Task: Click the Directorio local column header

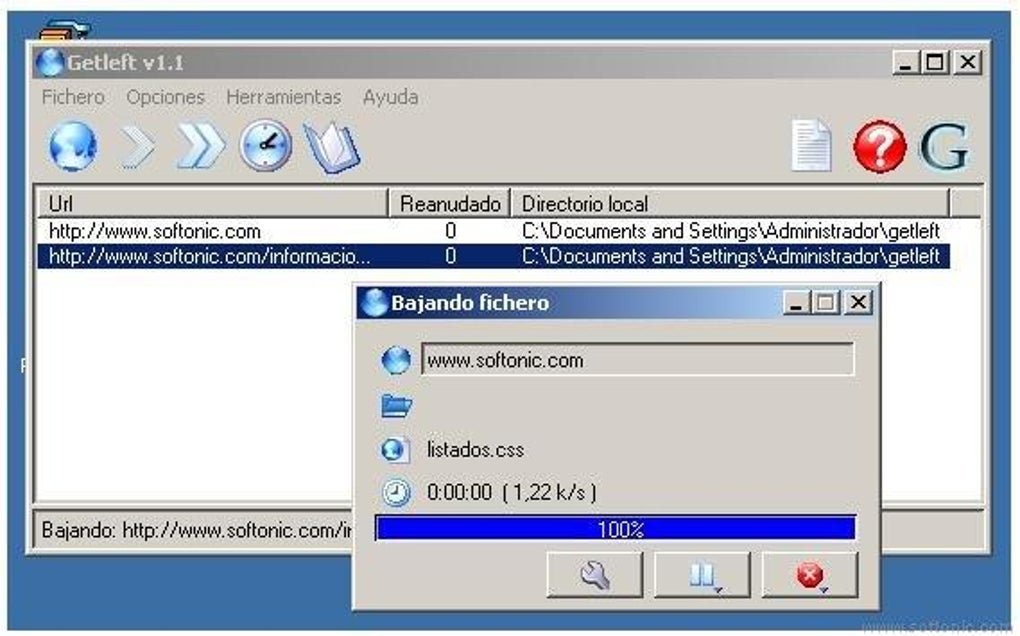Action: coord(731,204)
